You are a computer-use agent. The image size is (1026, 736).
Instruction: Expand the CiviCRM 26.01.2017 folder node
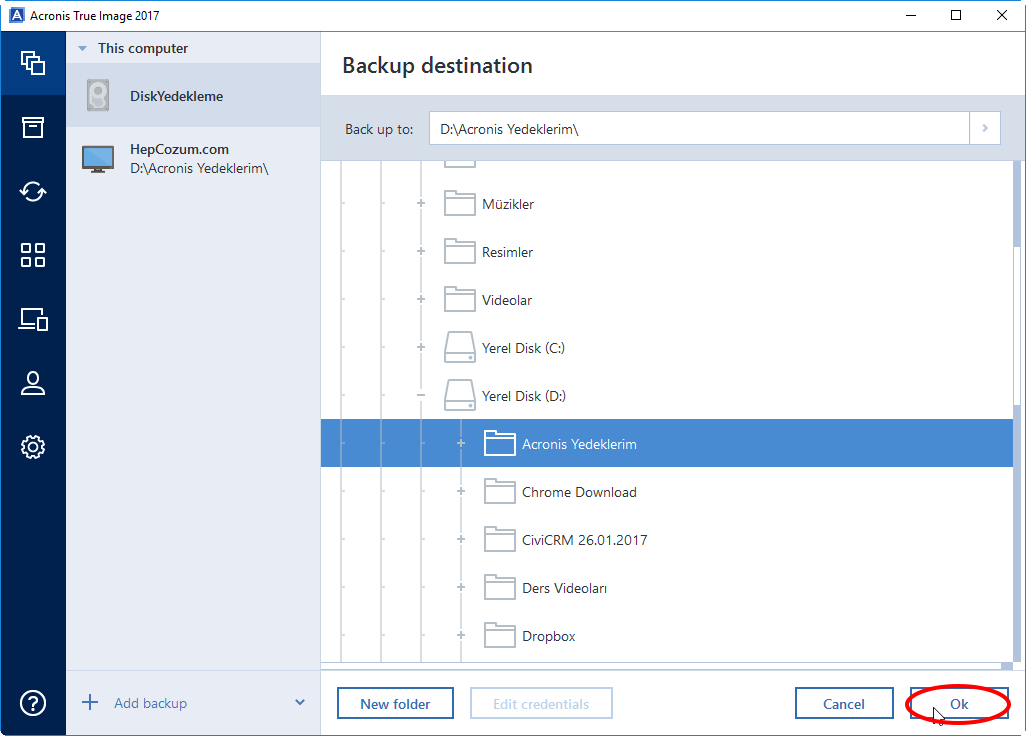[461, 540]
